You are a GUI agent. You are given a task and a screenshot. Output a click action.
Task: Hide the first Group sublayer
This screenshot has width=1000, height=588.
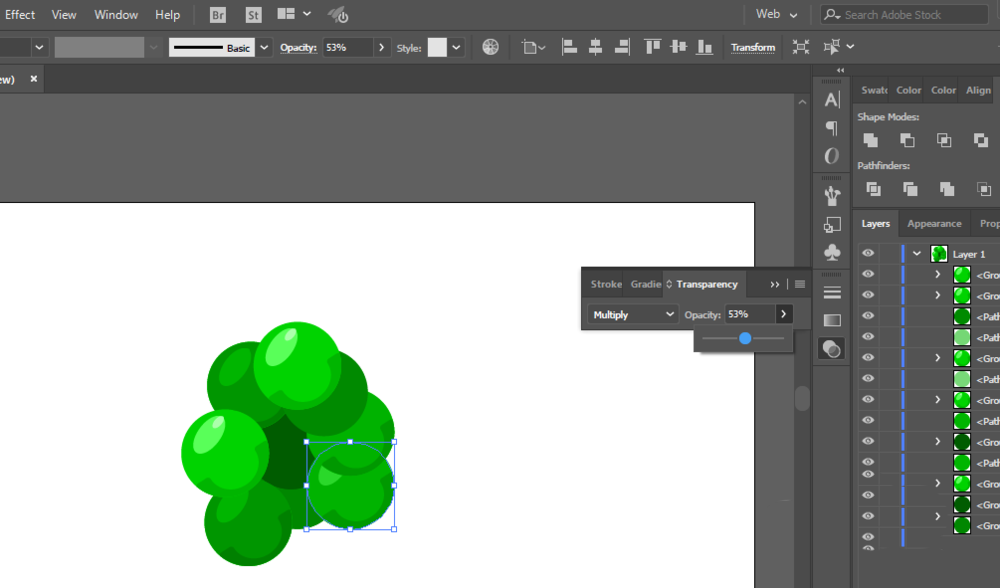868,274
